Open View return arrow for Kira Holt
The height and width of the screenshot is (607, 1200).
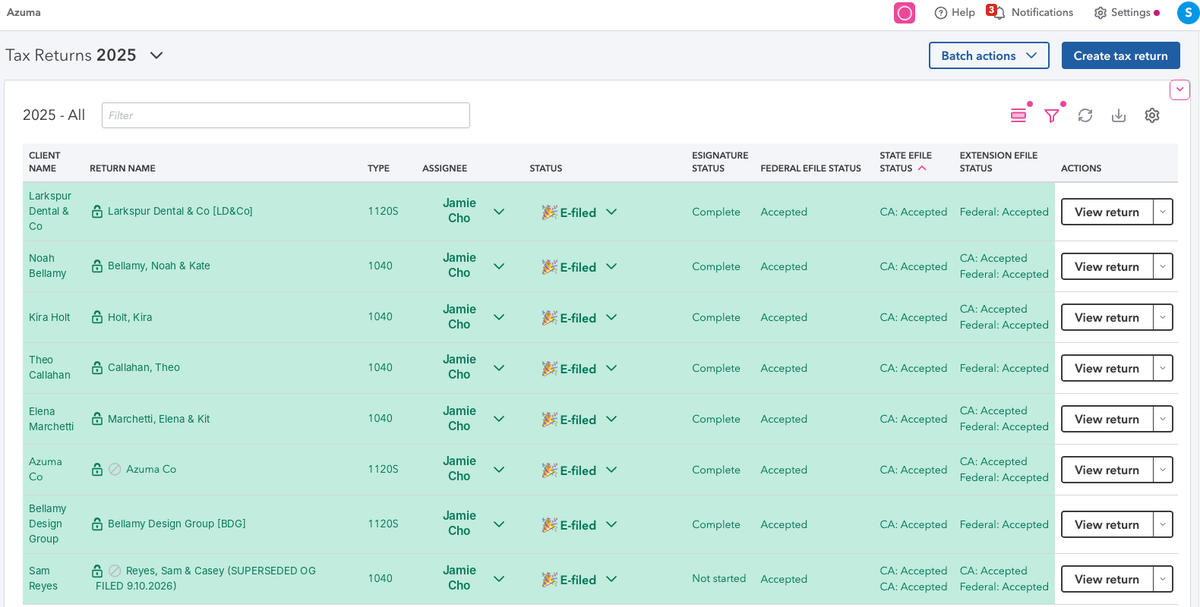tap(1162, 317)
